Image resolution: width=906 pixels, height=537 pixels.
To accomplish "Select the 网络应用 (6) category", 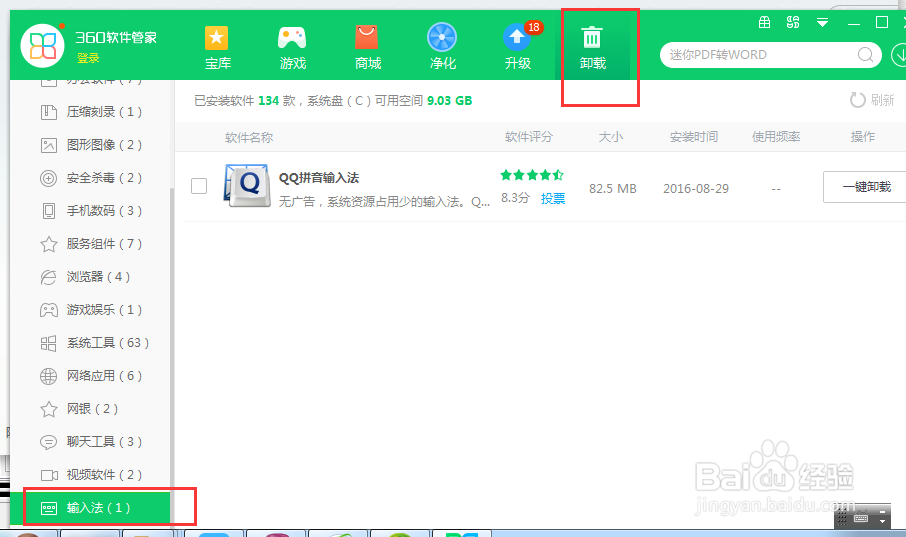I will click(x=91, y=376).
